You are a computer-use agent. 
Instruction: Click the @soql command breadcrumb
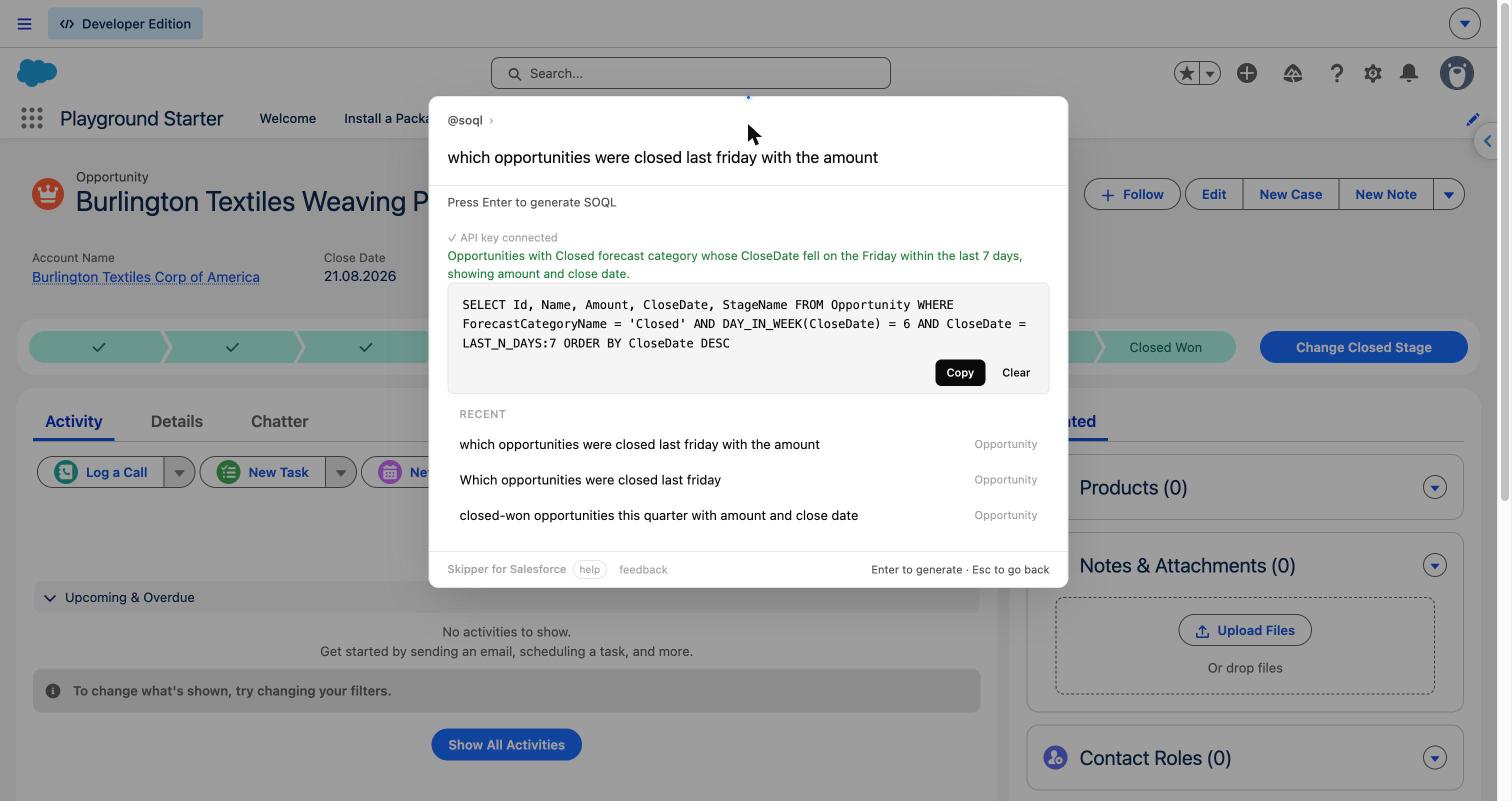(x=465, y=120)
